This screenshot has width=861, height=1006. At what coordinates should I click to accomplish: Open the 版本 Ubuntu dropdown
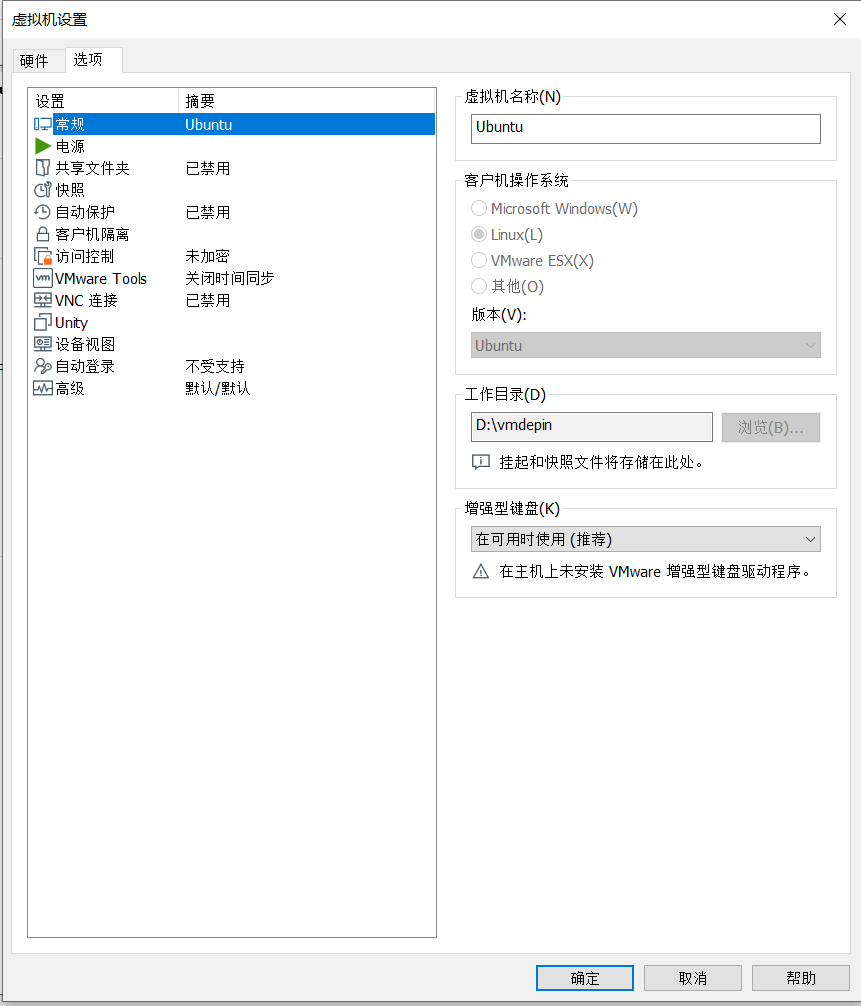645,345
